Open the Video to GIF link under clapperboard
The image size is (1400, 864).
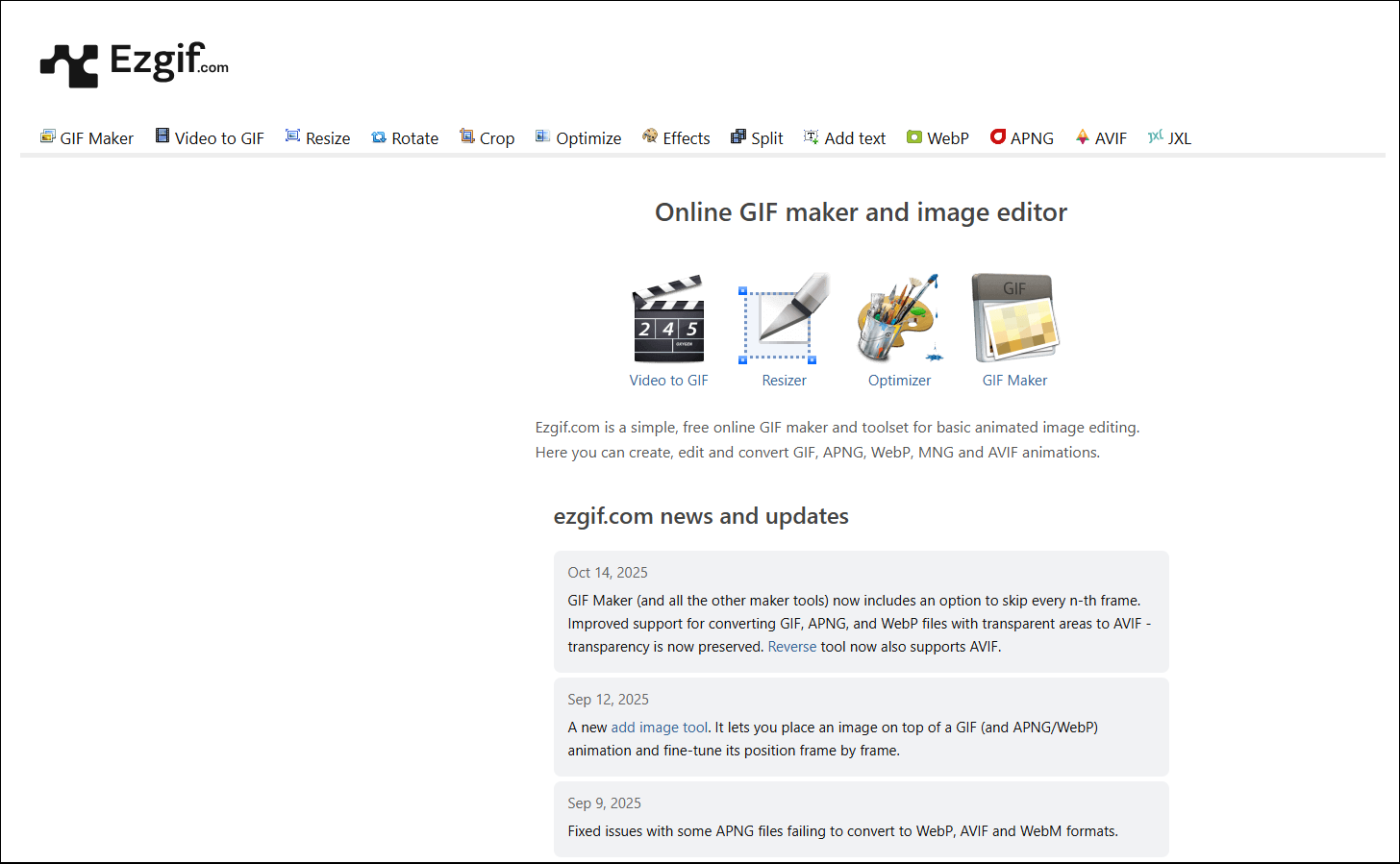click(x=669, y=381)
